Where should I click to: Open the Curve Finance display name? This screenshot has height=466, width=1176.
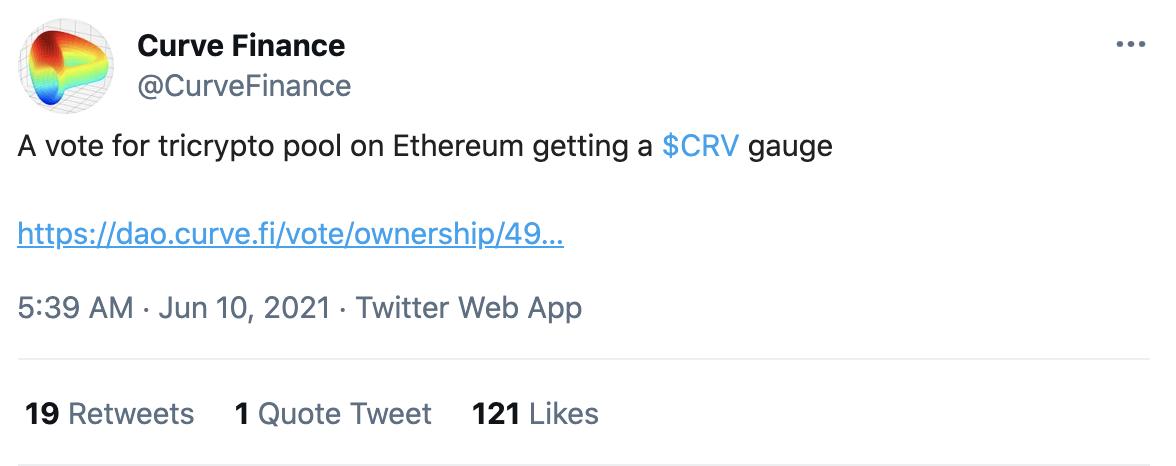241,45
